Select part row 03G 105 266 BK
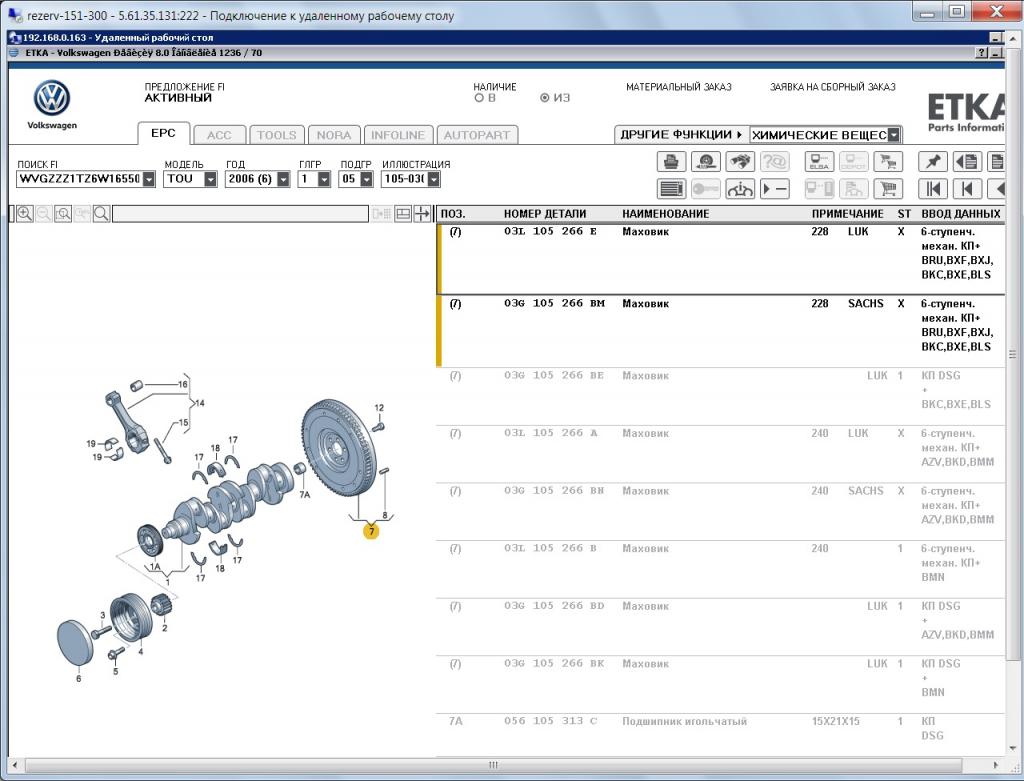 point(720,684)
